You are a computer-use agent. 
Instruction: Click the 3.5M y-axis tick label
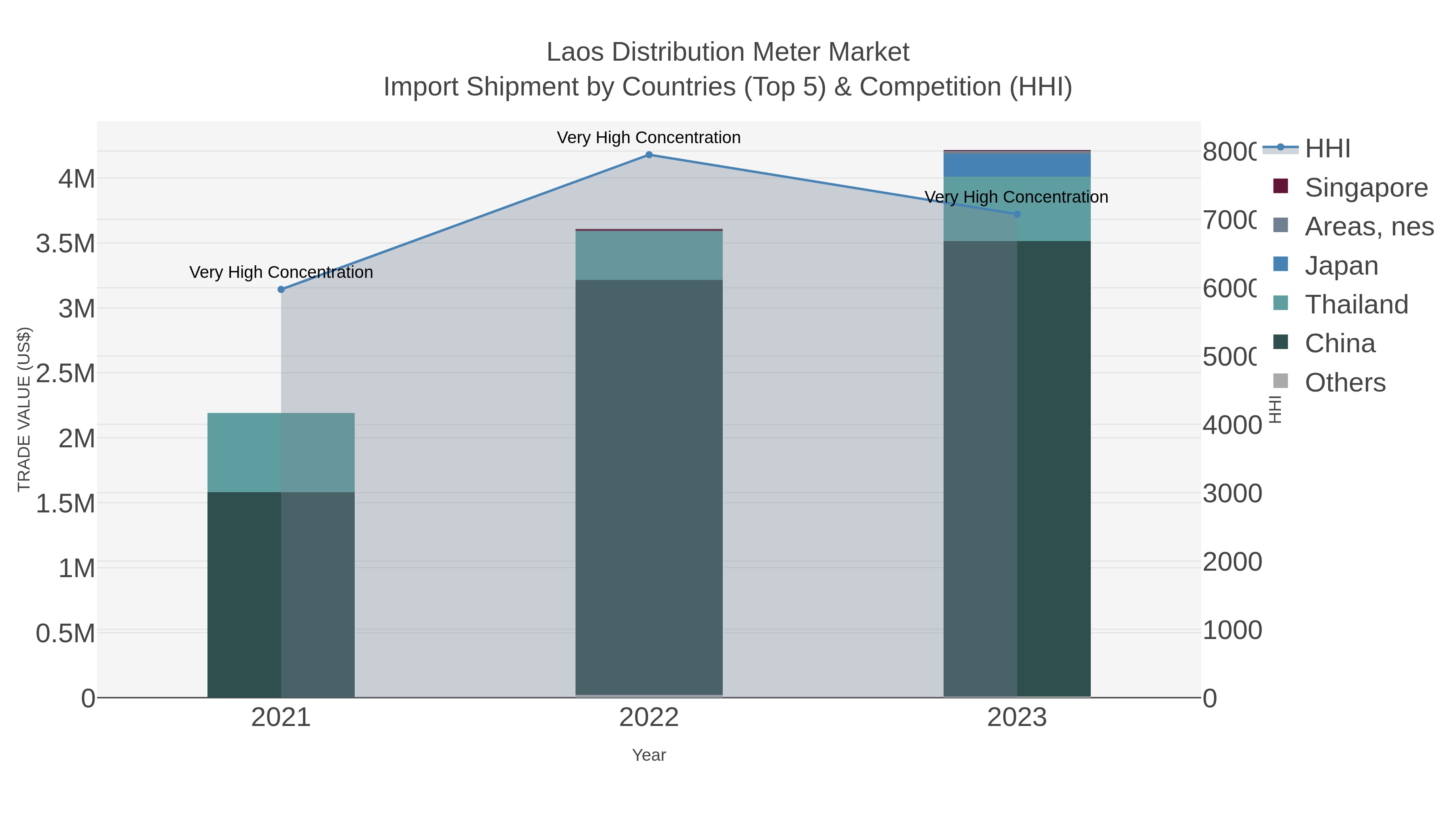66,244
